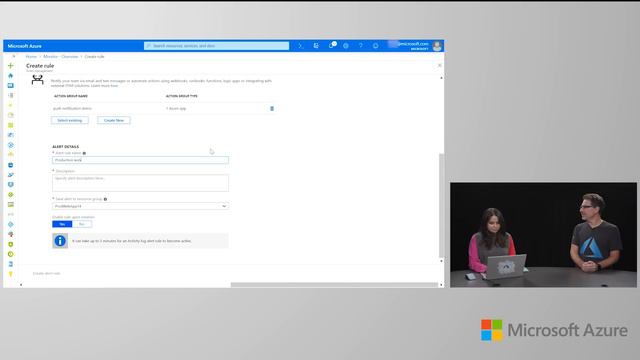Click into the Alert rule name field
Screen dimensions: 640x360
click(140, 160)
